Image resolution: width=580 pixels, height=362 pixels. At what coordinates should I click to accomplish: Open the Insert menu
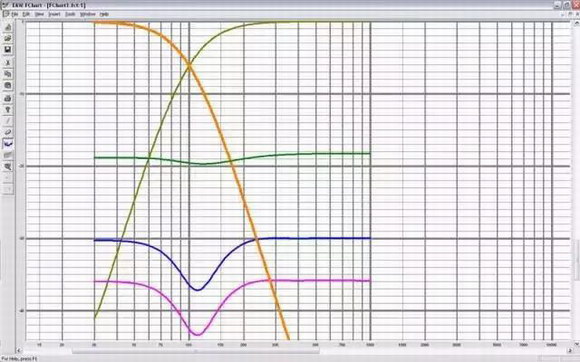coord(54,14)
